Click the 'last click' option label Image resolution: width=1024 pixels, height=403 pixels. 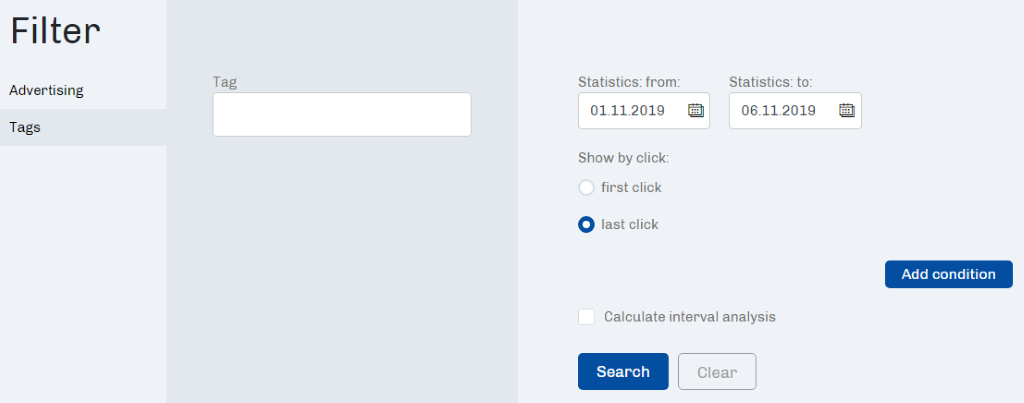coord(630,225)
